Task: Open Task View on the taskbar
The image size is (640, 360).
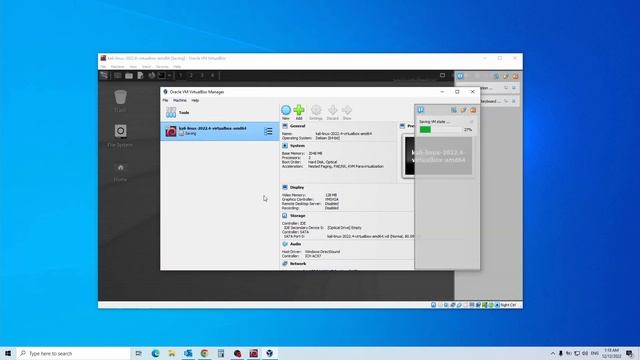Action: pos(139,353)
